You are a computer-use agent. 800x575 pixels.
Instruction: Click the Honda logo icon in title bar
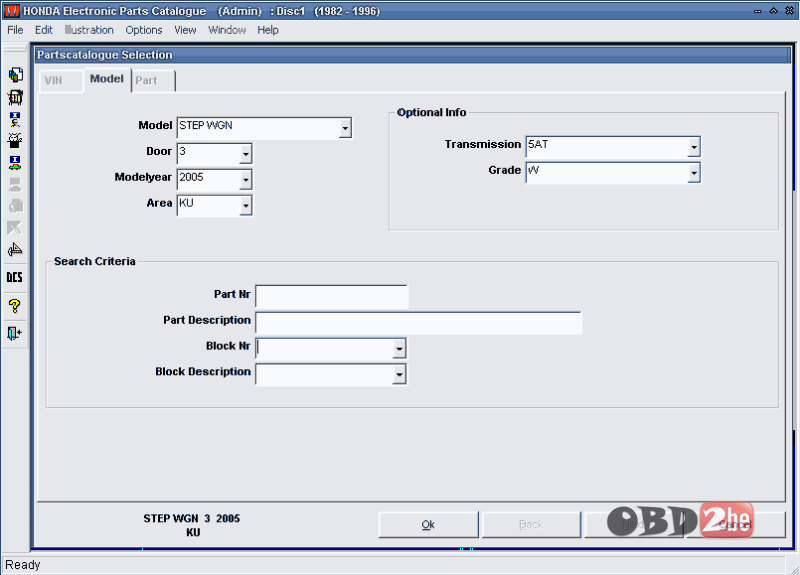point(11,11)
